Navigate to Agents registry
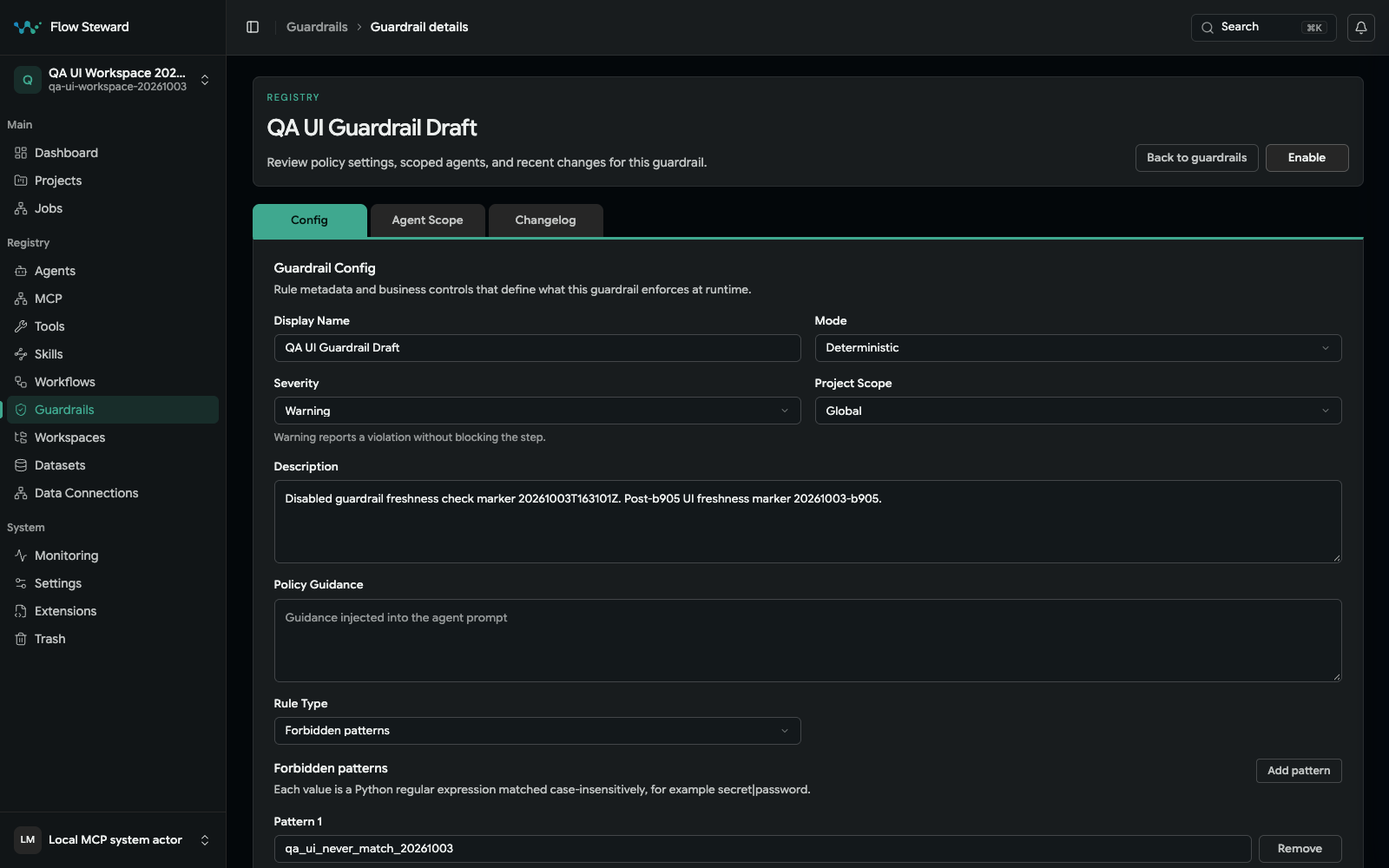 pos(113,271)
